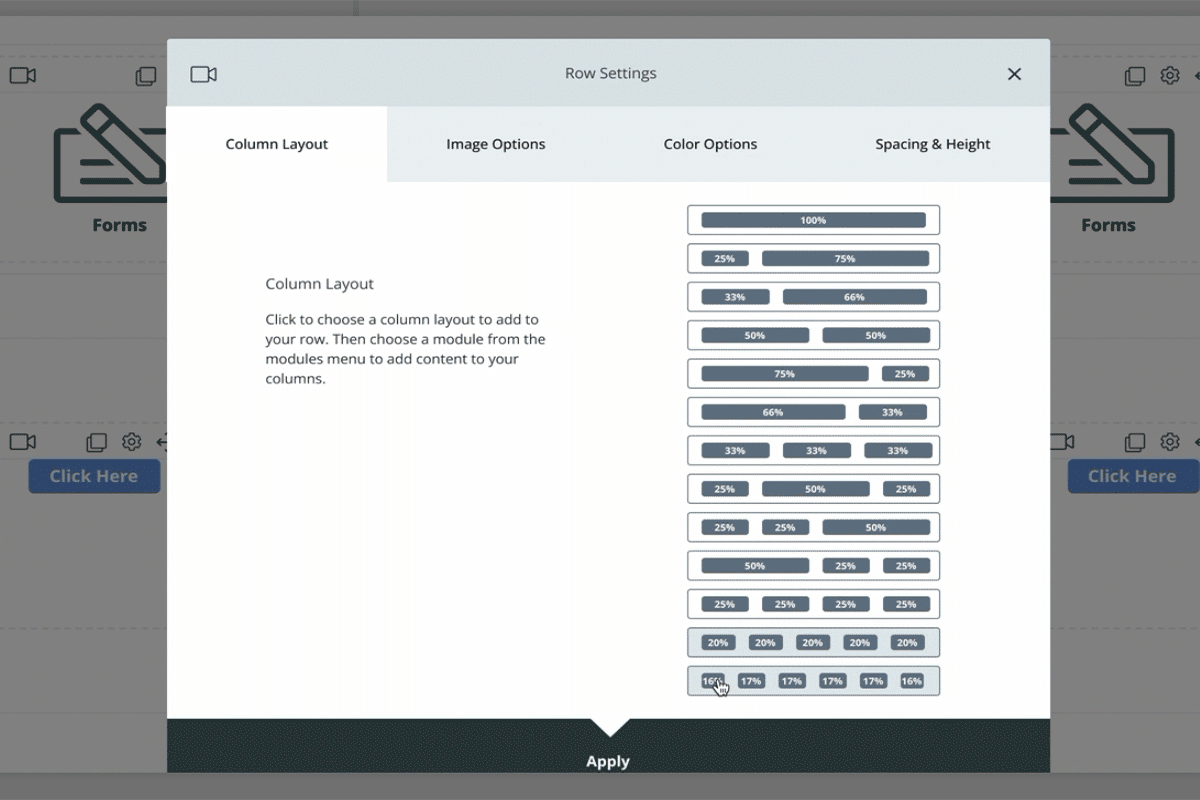The width and height of the screenshot is (1200, 800).
Task: Open the Color Options tab
Action: (710, 144)
